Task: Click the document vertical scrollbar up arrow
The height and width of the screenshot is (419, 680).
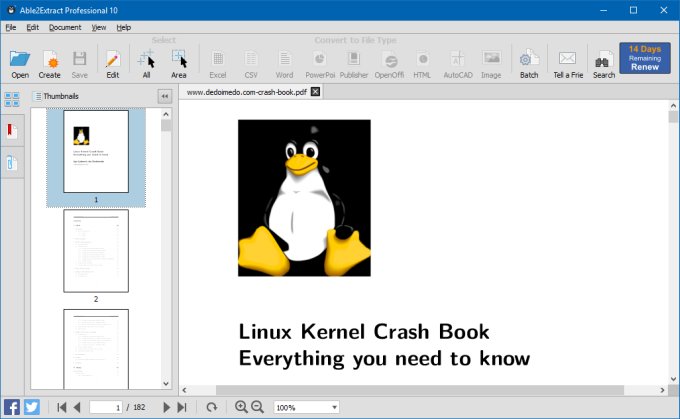Action: 673,105
